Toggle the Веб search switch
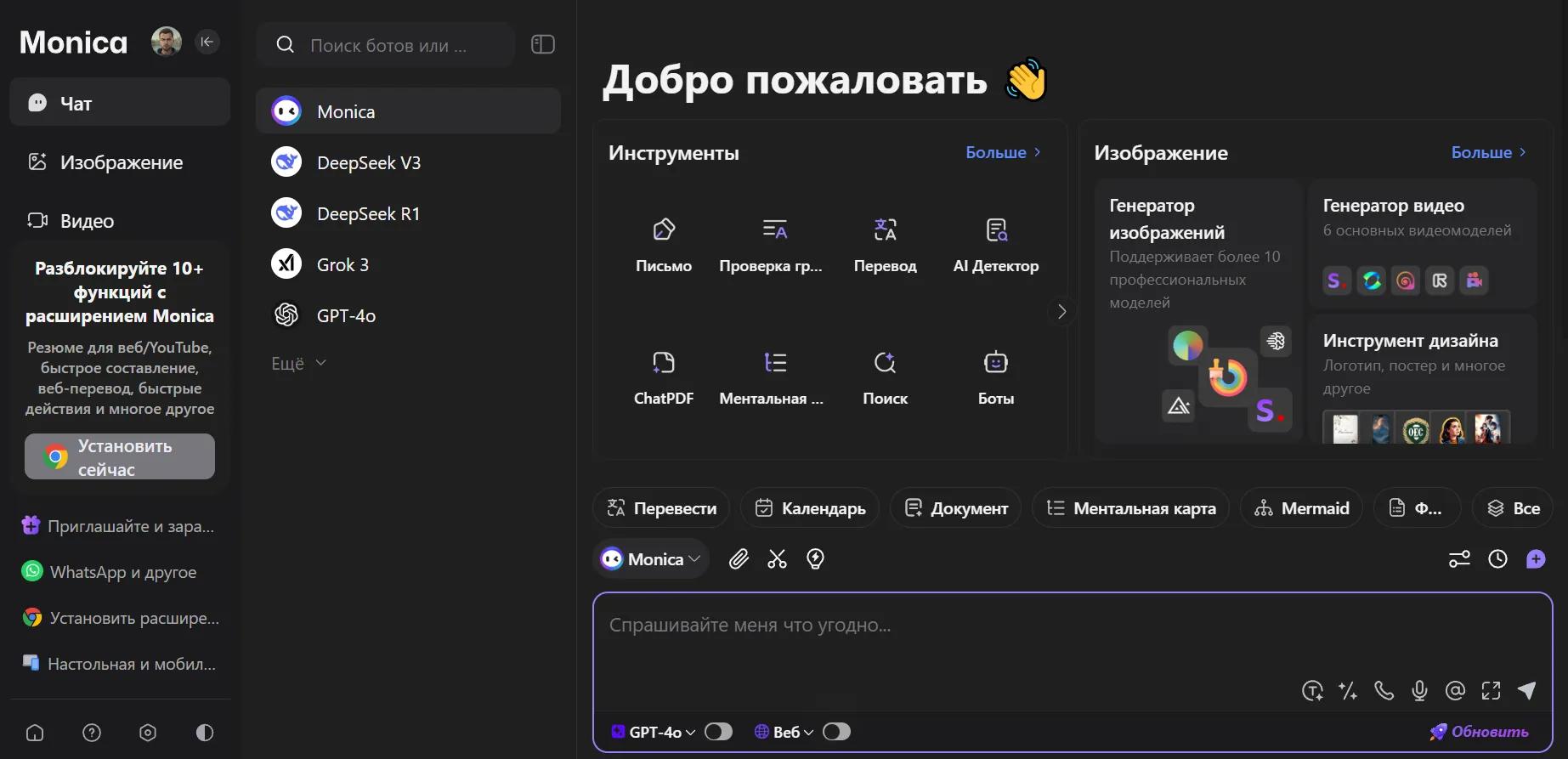The image size is (1568, 759). [x=836, y=732]
